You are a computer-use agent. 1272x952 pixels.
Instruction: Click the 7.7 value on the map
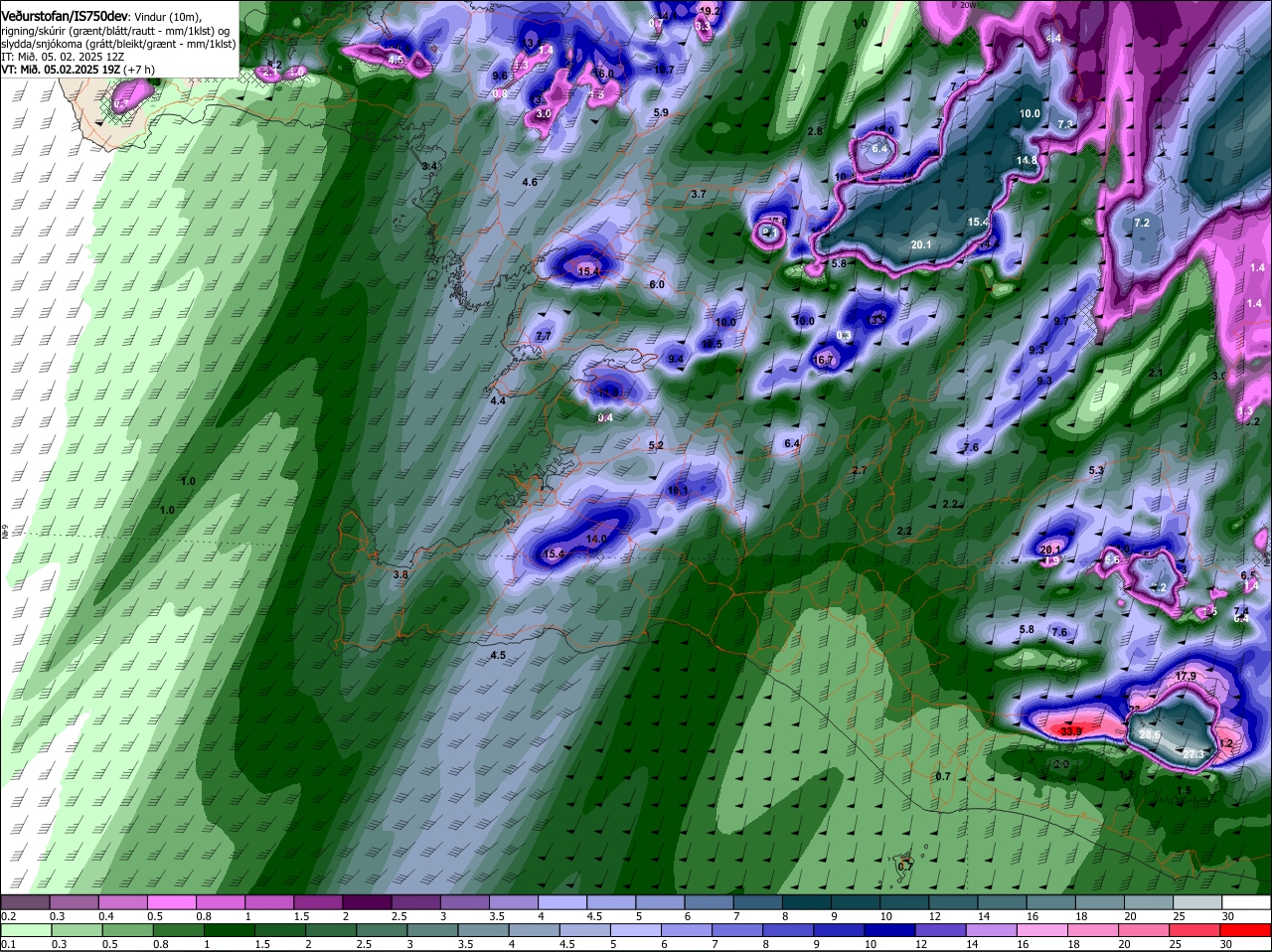[x=543, y=337]
